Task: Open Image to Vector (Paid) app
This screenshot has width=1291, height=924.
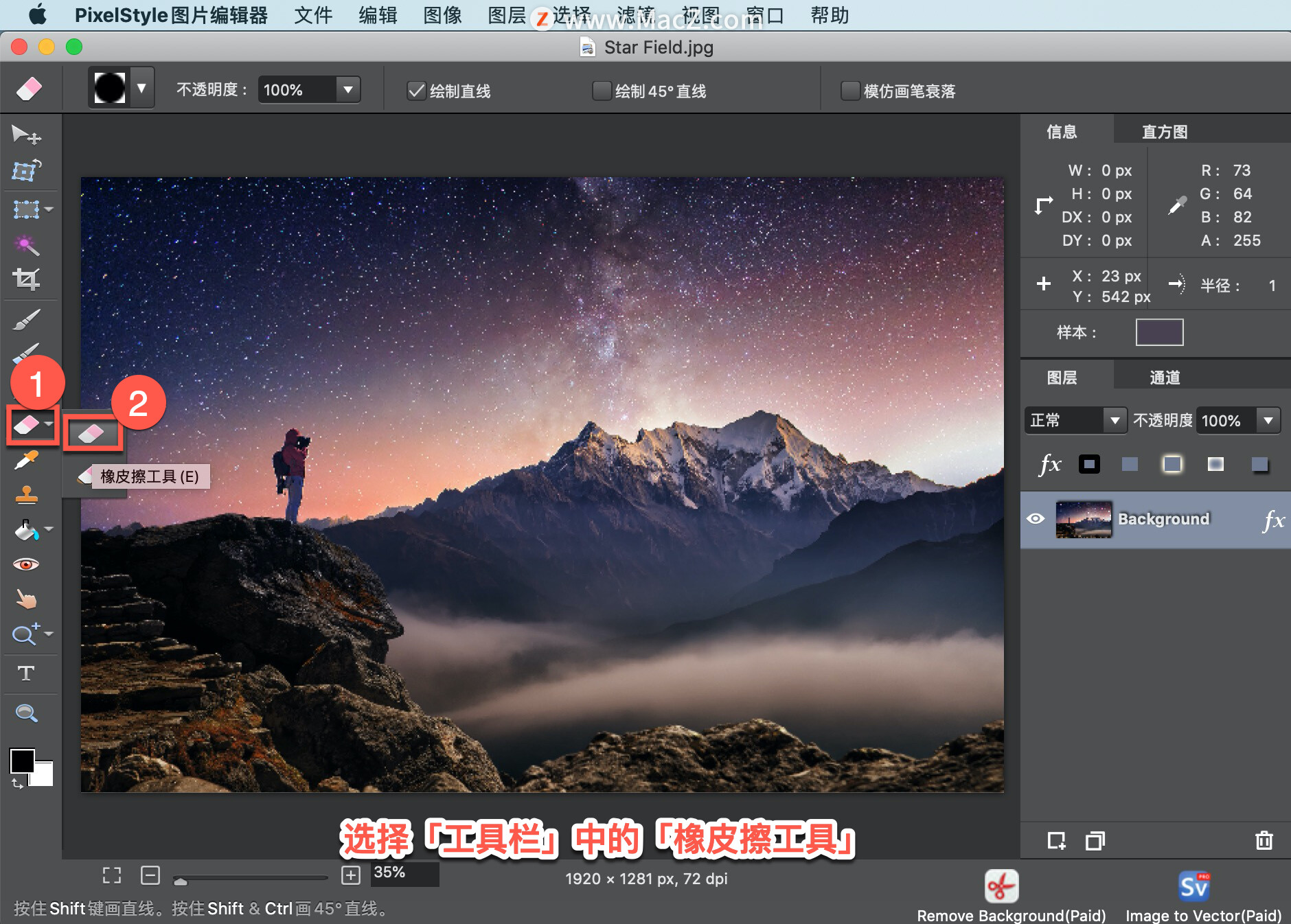Action: [1194, 886]
